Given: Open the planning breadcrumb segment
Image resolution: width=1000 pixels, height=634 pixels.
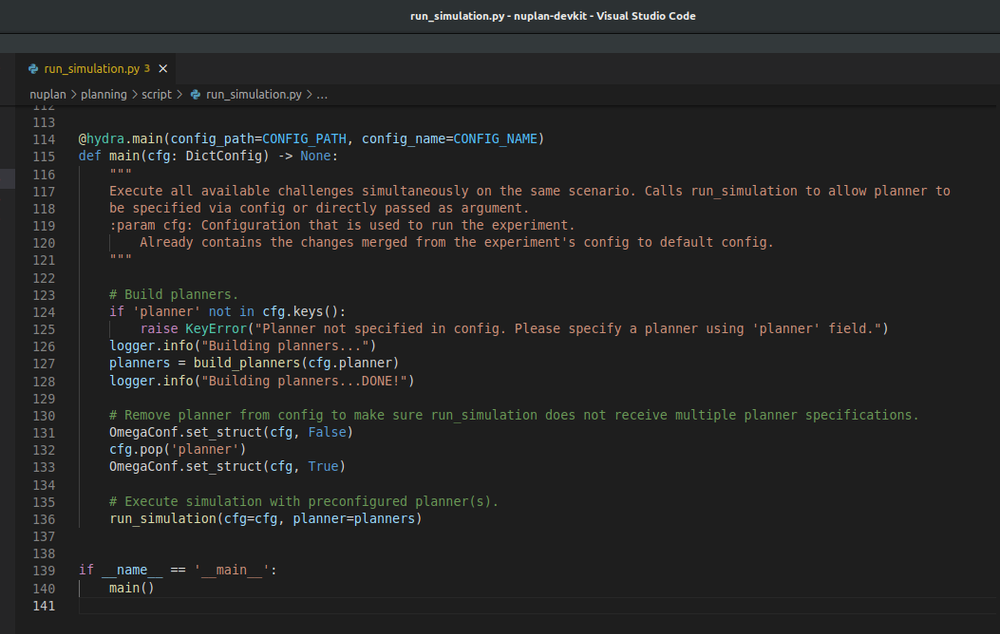Looking at the screenshot, I should [103, 94].
